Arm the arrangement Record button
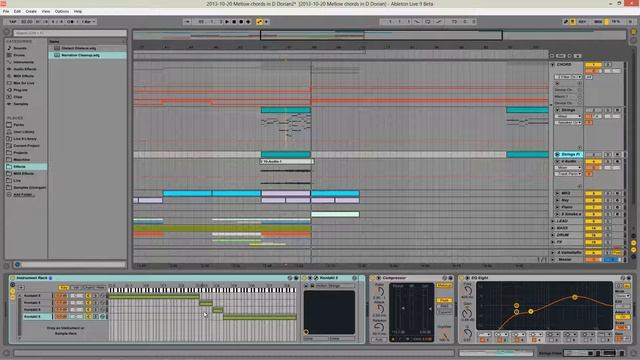 [x=241, y=22]
